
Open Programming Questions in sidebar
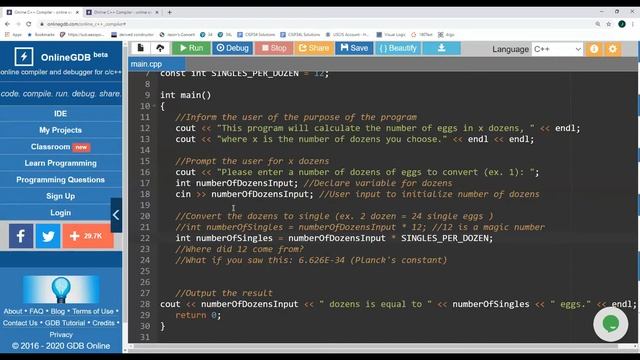point(60,180)
